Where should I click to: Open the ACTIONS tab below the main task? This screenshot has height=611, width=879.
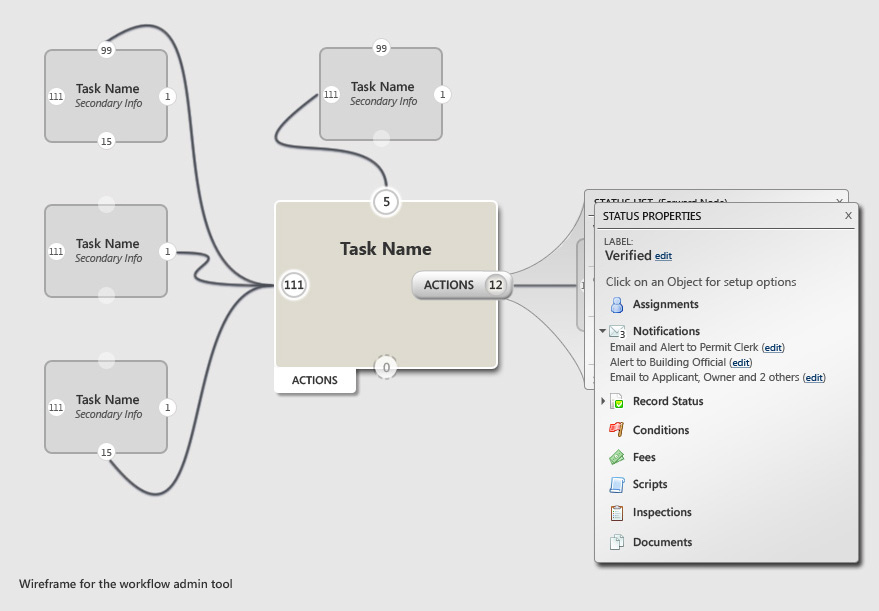314,380
